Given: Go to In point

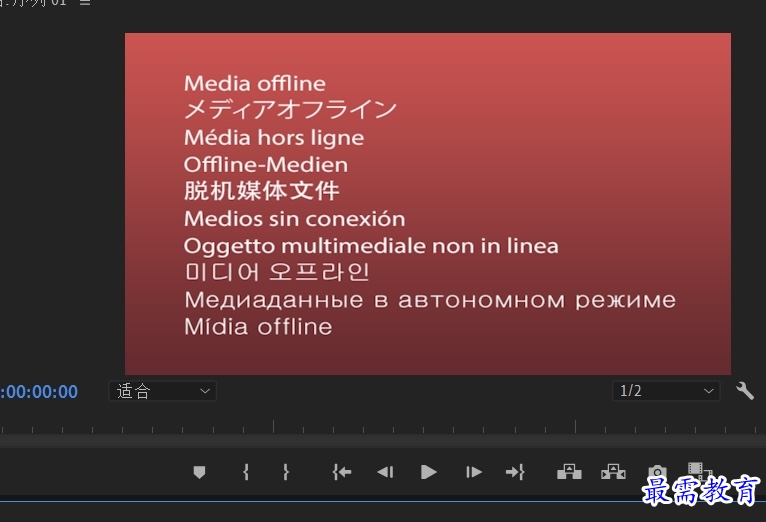Looking at the screenshot, I should pos(341,472).
